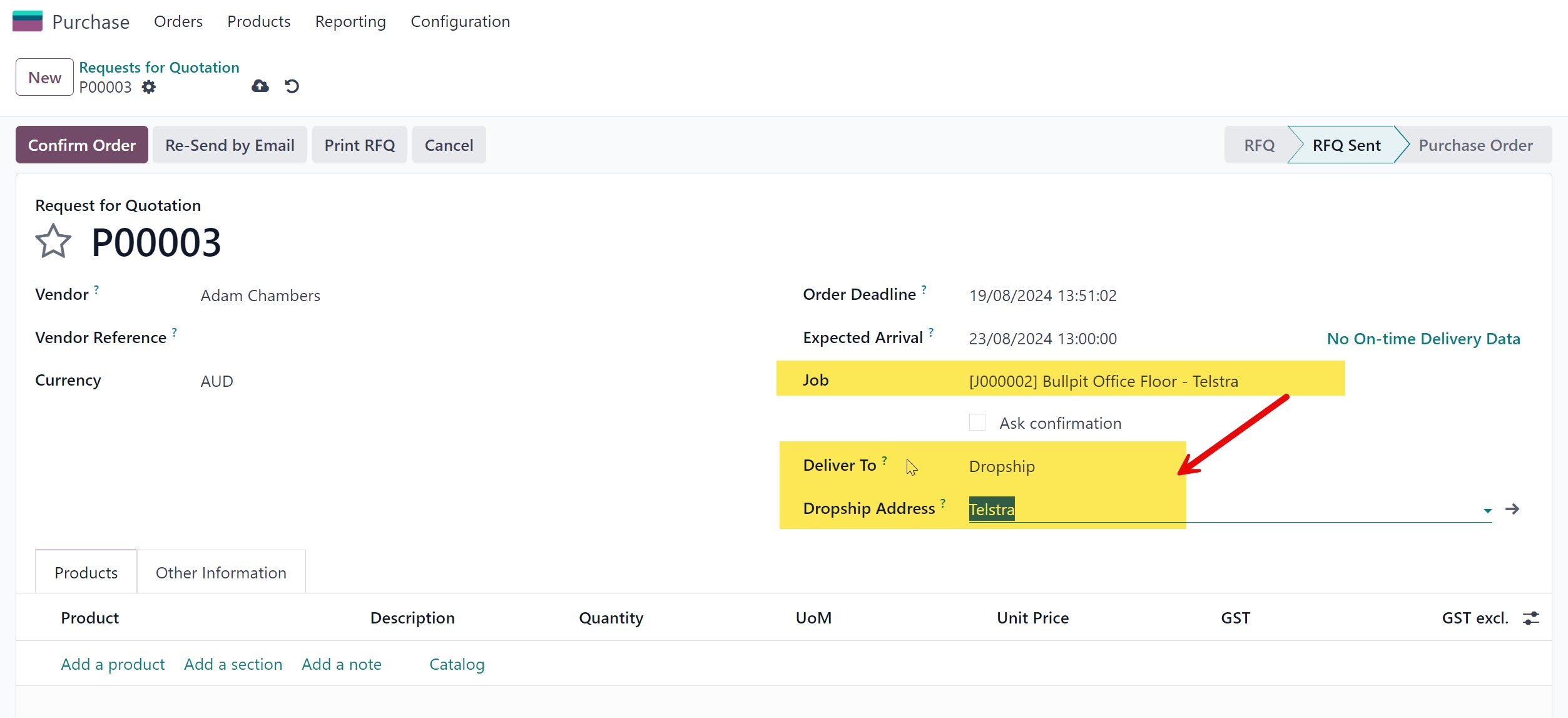Click the Purchase app logo icon
This screenshot has width=1568, height=718.
pos(28,21)
